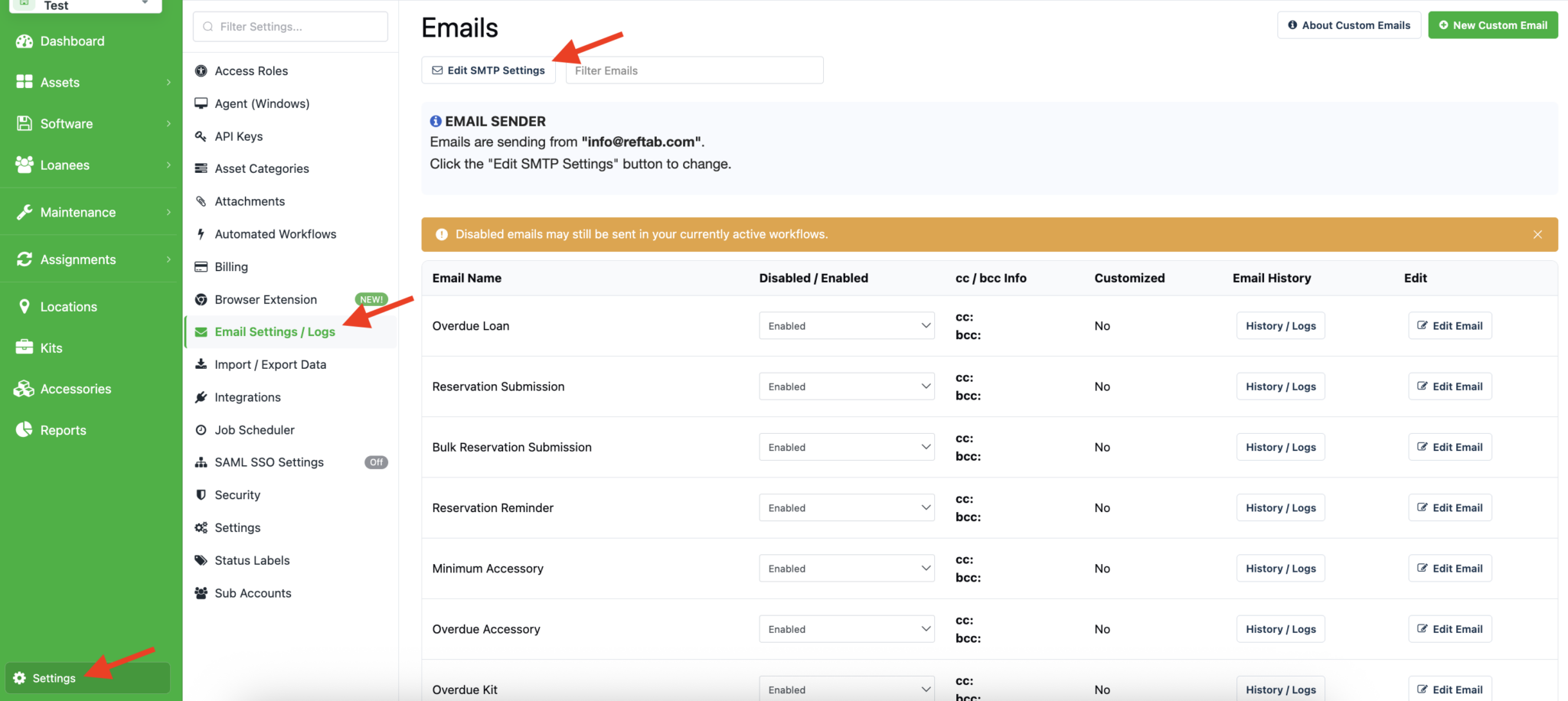The image size is (1568, 701).
Task: Click the Attachments paperclip icon
Action: (x=201, y=201)
